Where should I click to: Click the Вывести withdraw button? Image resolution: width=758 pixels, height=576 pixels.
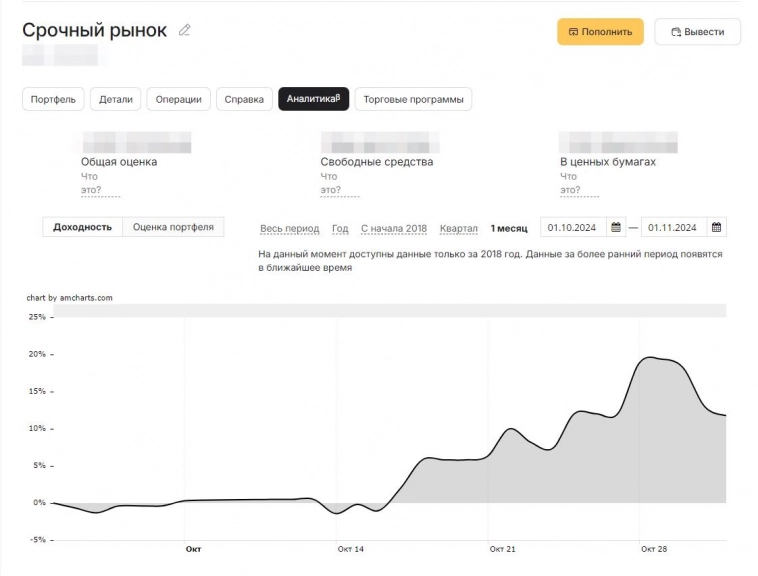tap(697, 32)
